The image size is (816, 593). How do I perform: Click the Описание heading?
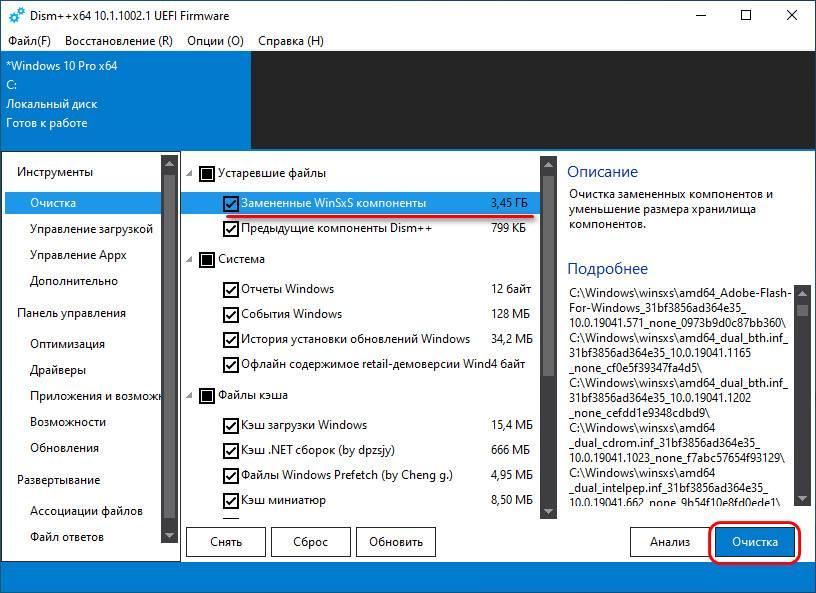click(602, 172)
